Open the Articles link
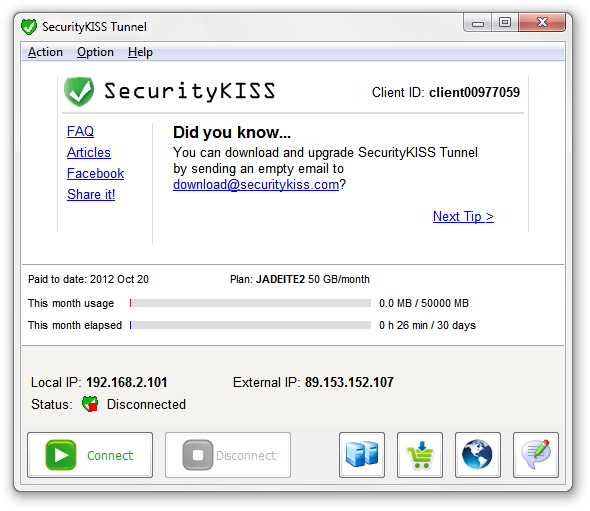 [x=89, y=152]
